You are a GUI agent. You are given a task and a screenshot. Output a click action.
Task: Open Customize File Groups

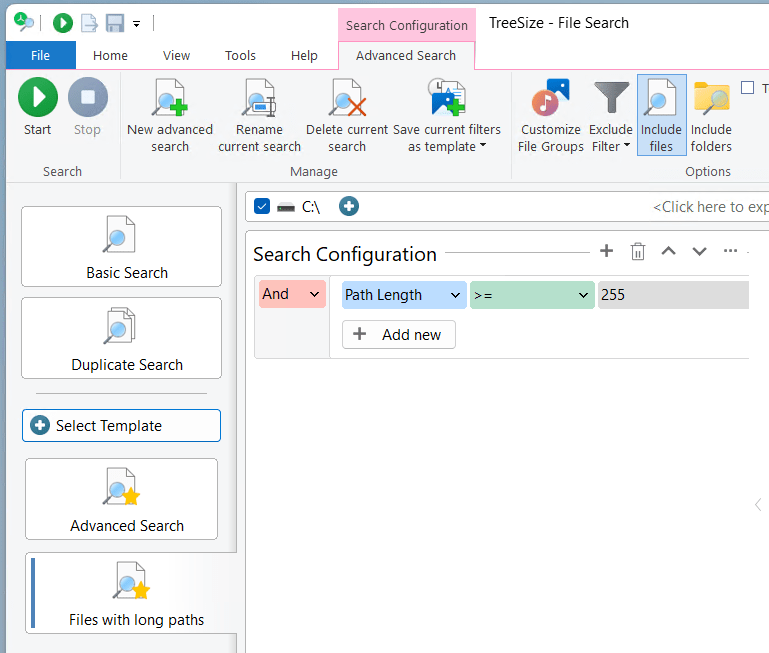tap(550, 99)
